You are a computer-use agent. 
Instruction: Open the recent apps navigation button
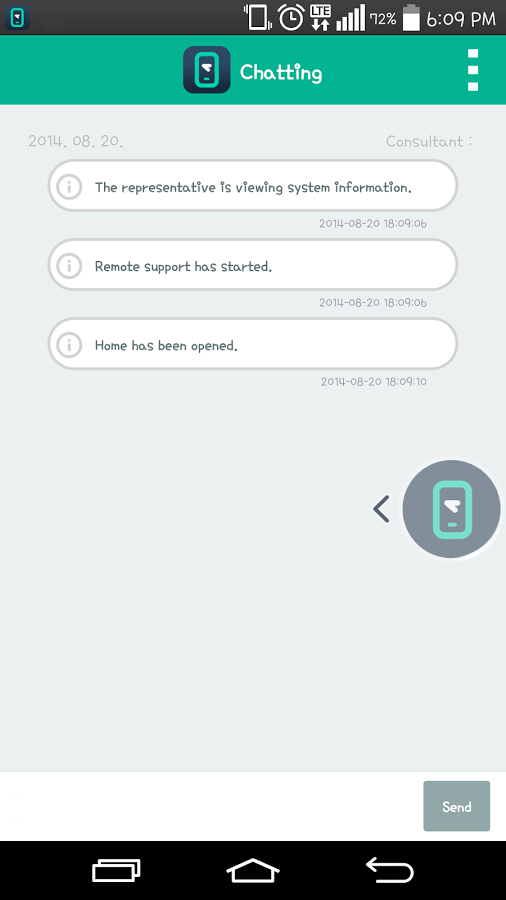pos(116,870)
